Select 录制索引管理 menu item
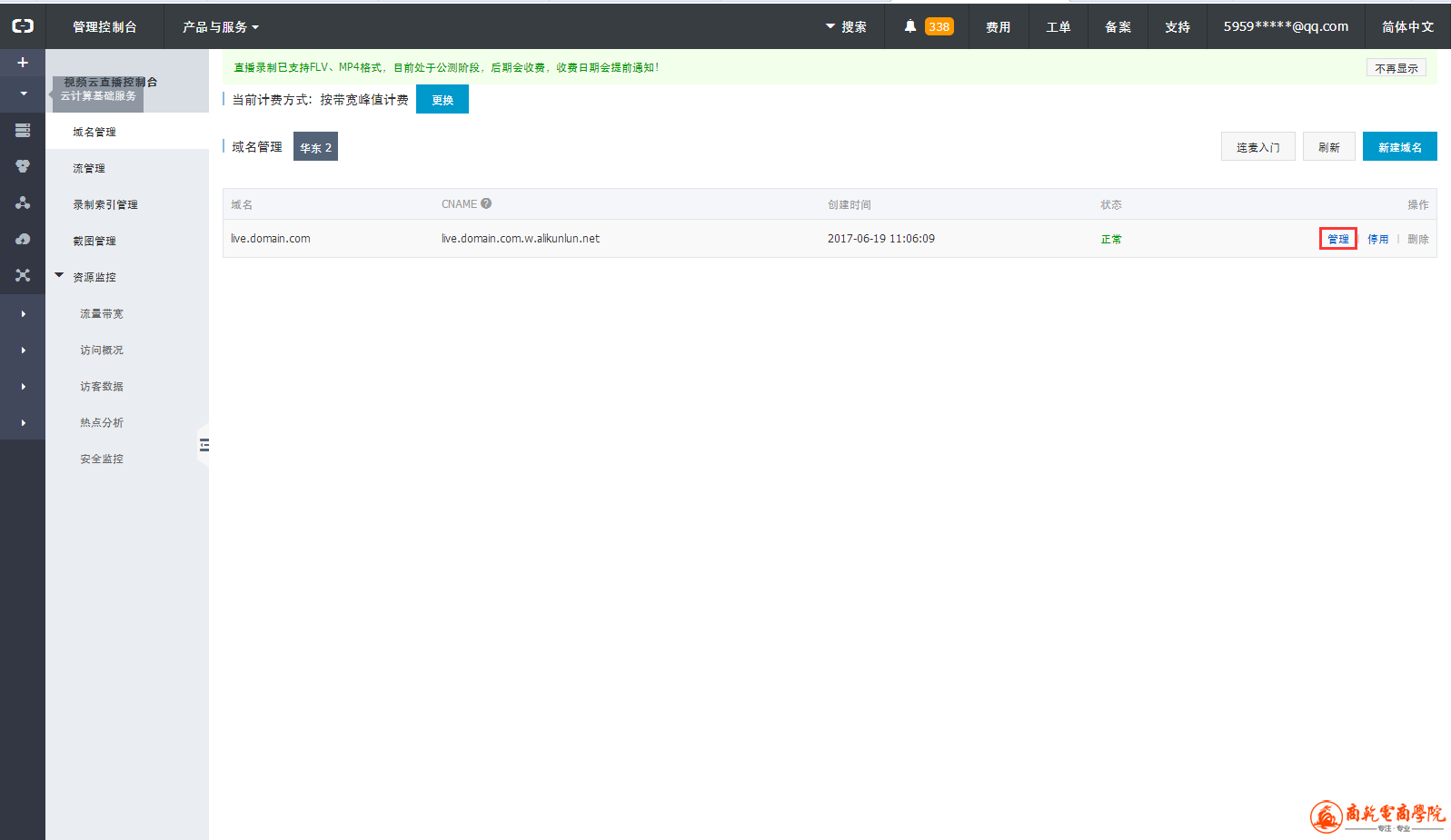Viewport: 1451px width, 840px height. [x=105, y=204]
